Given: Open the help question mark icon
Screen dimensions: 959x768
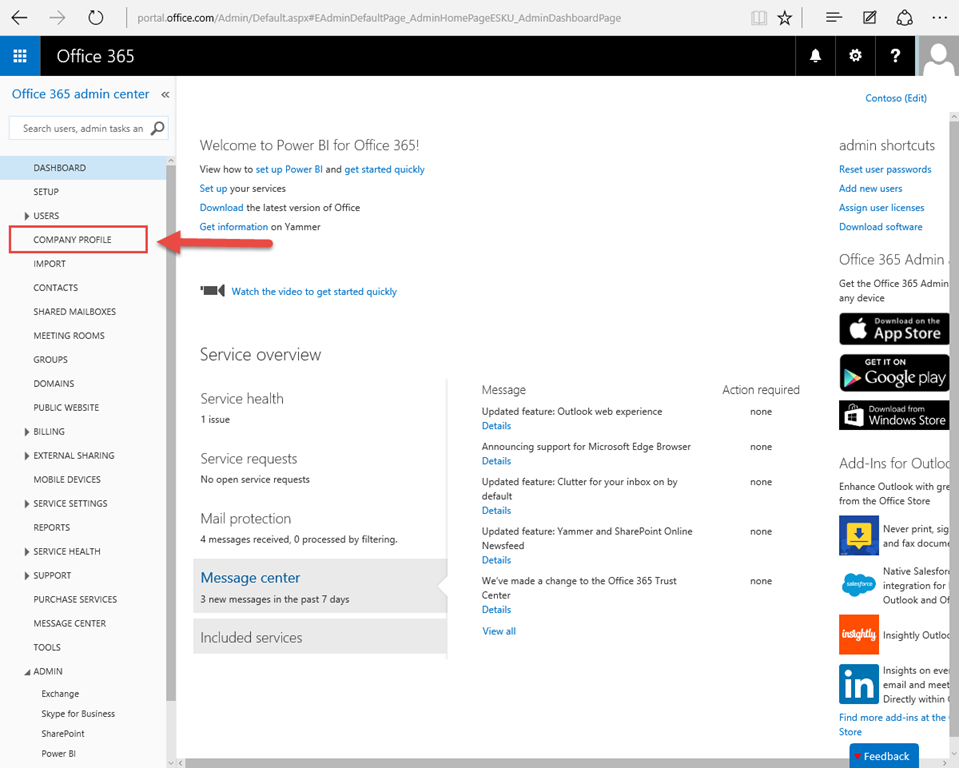Looking at the screenshot, I should click(x=895, y=56).
